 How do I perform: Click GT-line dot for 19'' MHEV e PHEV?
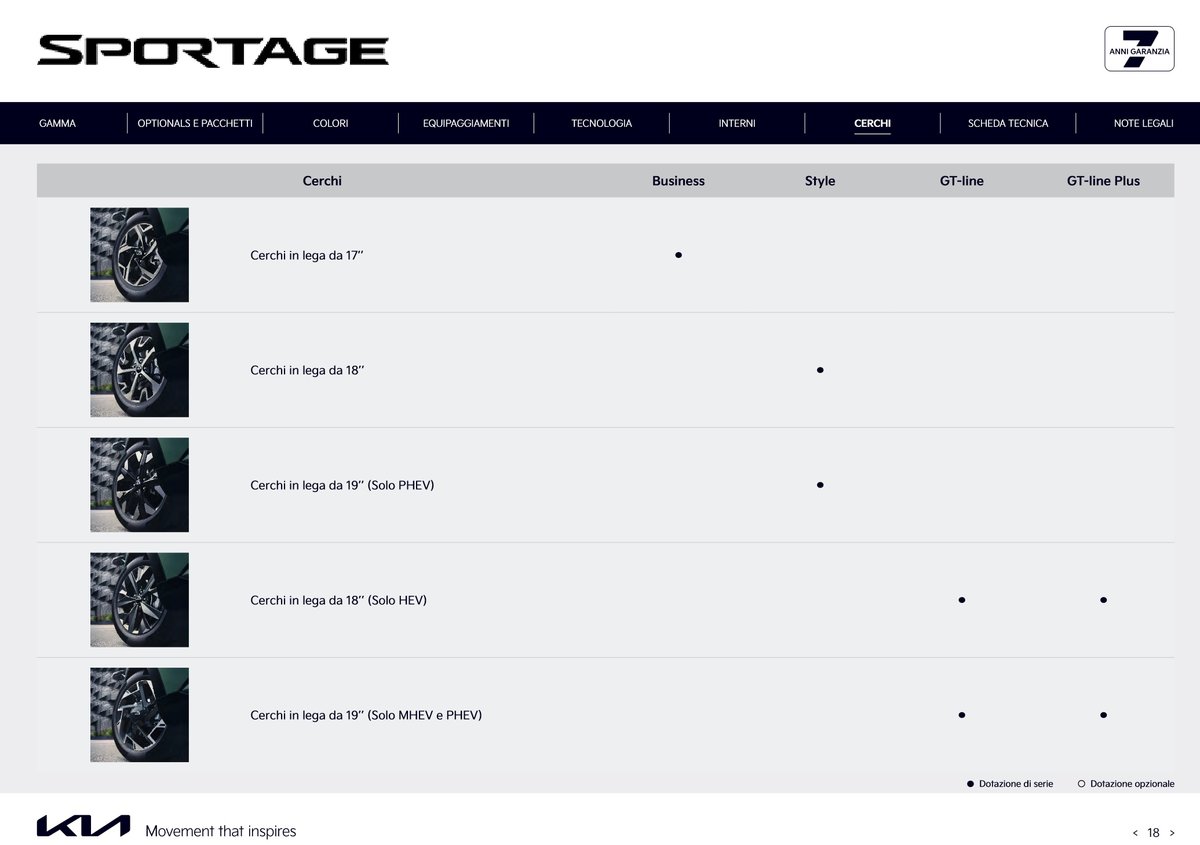962,715
